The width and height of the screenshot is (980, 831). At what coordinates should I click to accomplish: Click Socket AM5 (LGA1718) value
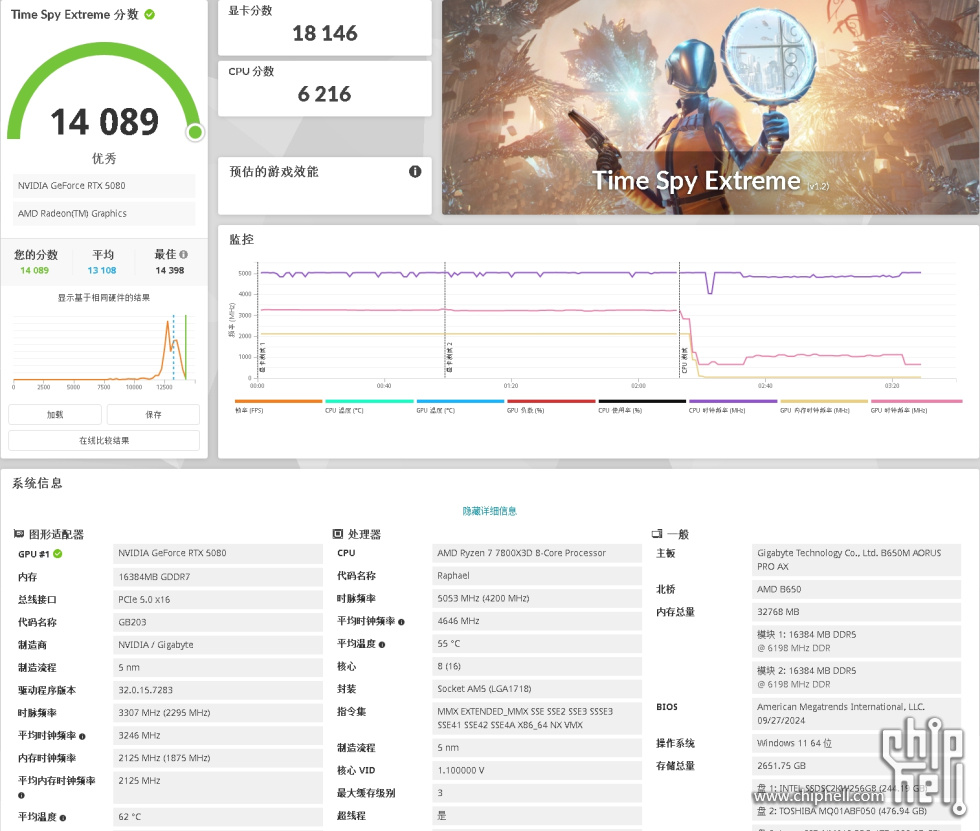[x=537, y=689]
